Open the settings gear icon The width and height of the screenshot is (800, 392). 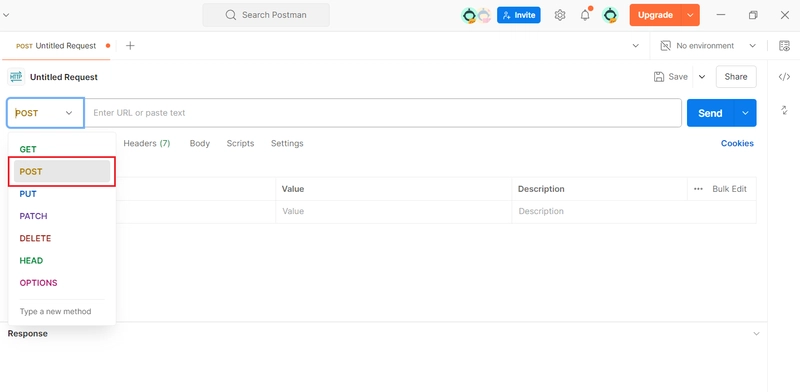[x=560, y=15]
